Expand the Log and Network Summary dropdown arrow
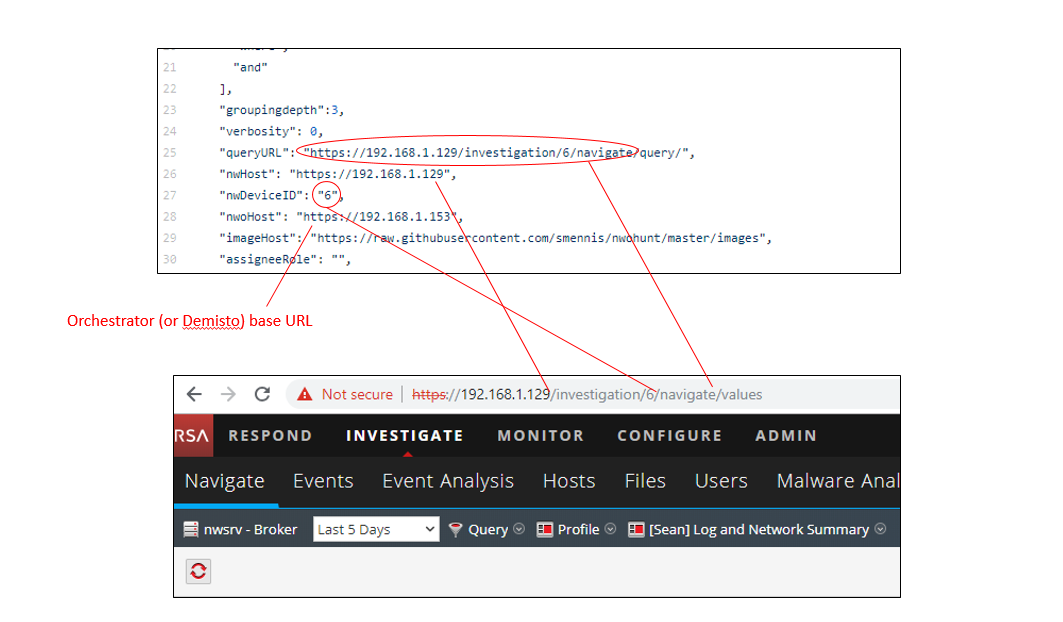Image resolution: width=1063 pixels, height=622 pixels. [880, 529]
